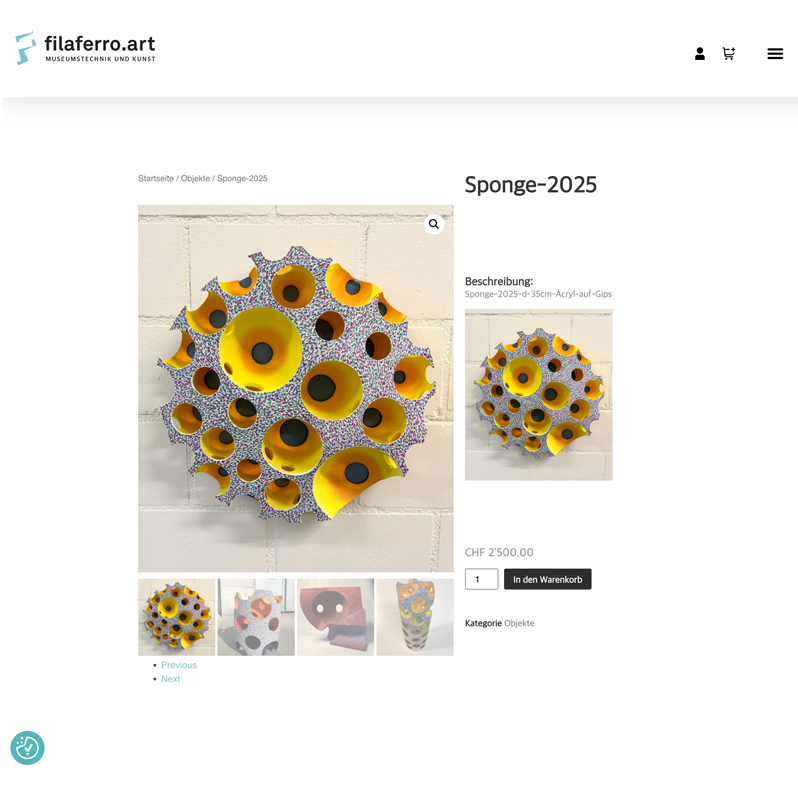
Task: Select the tall vase thumbnail
Action: pyautogui.click(x=415, y=617)
